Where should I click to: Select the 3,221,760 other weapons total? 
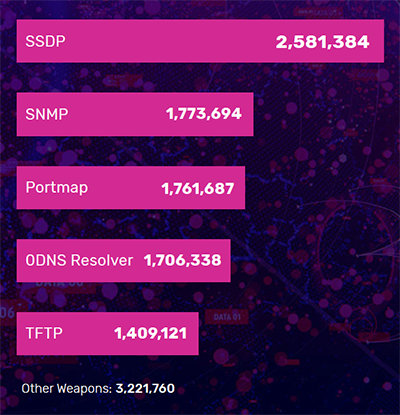click(145, 389)
